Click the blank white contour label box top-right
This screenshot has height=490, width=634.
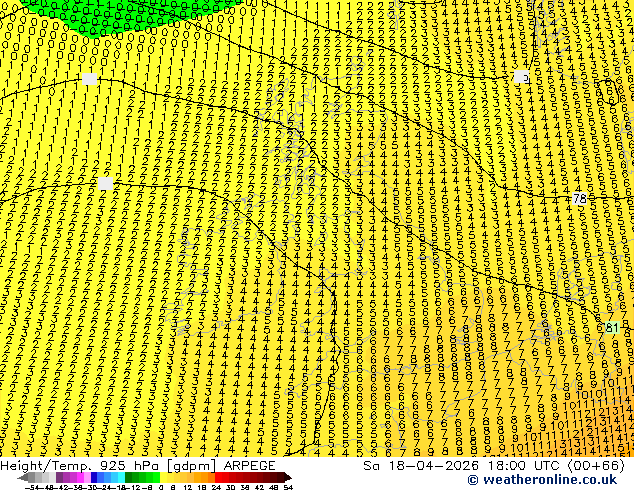522,76
